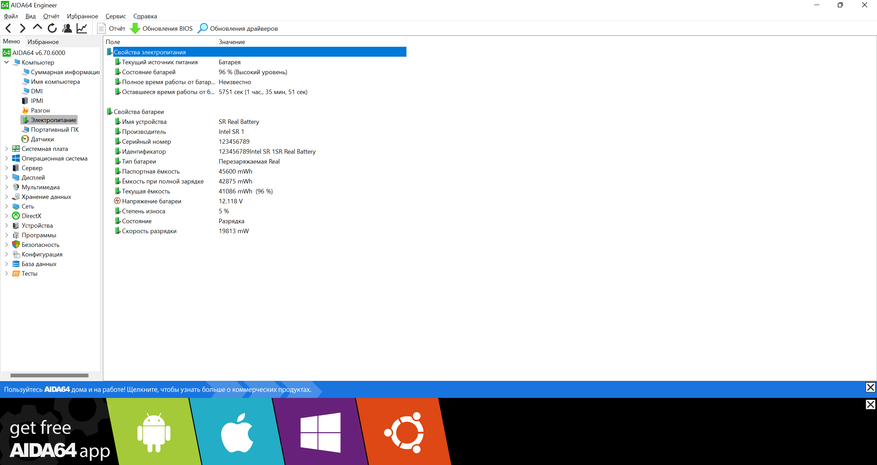Select the Паспортная ёмкость row
The width and height of the screenshot is (877, 465).
tap(256, 171)
